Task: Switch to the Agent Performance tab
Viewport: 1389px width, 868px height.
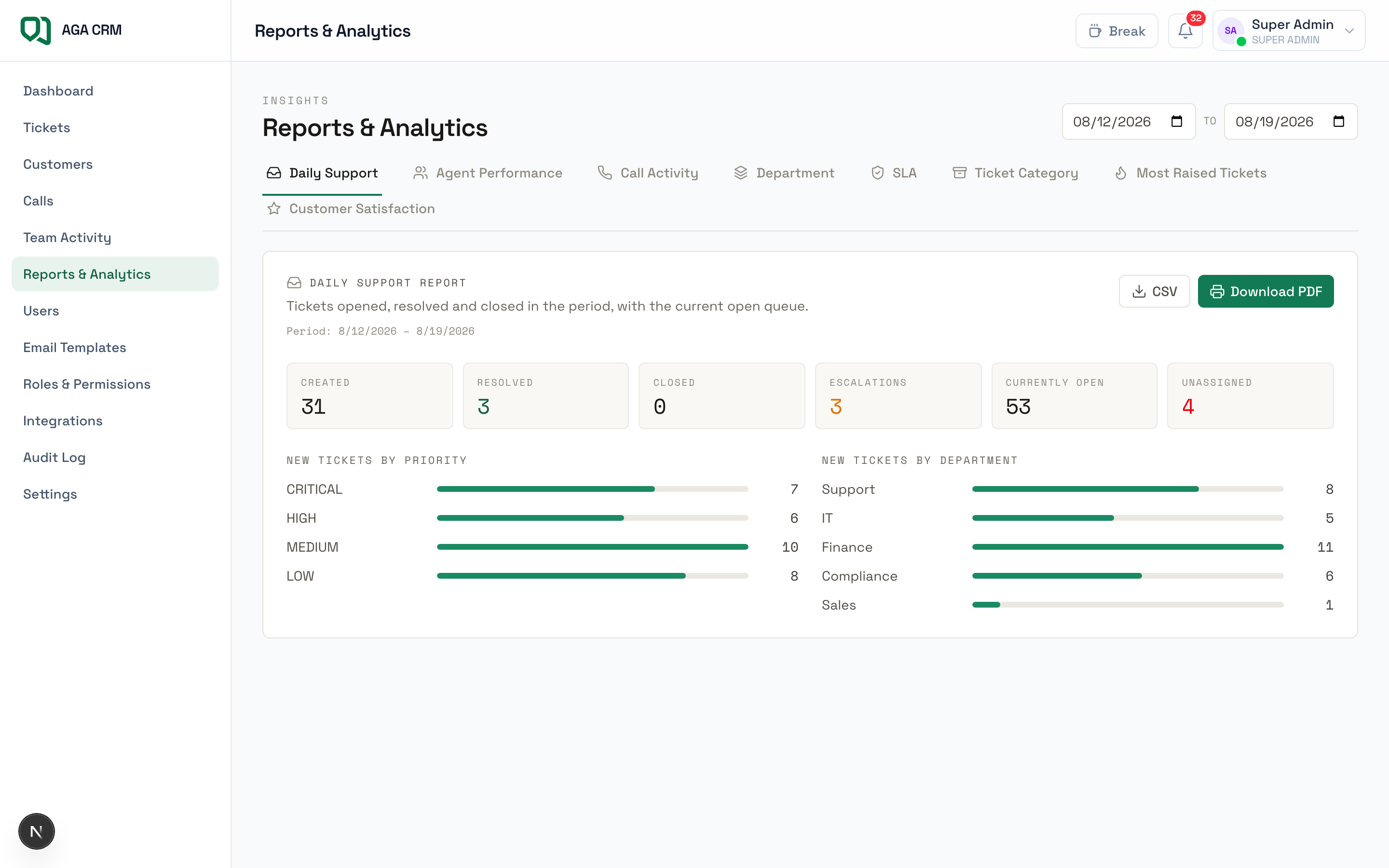Action: 488,173
